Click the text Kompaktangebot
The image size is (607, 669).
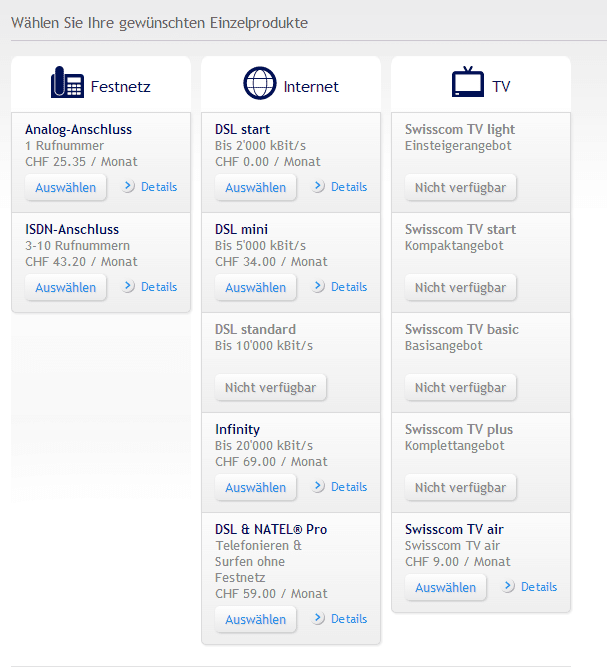coord(454,246)
